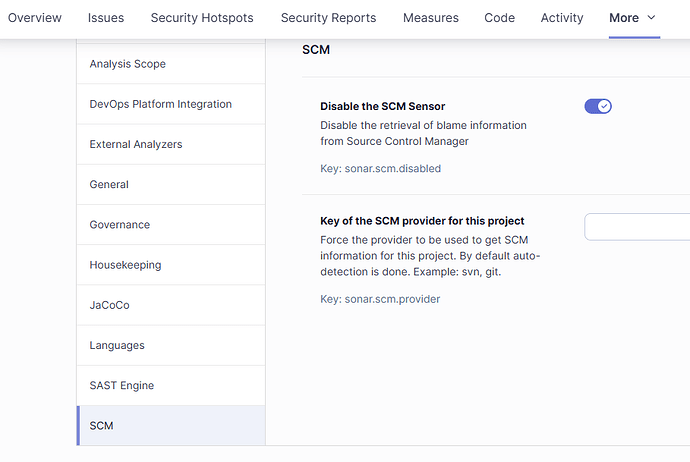Image resolution: width=690 pixels, height=462 pixels.
Task: Open DevOps Platform Integration settings
Action: point(171,104)
